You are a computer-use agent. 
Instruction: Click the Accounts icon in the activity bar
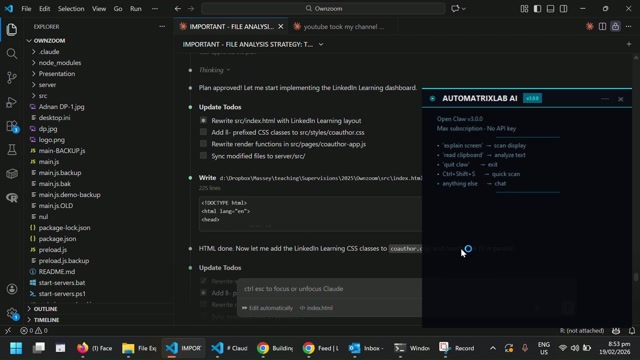point(12,289)
